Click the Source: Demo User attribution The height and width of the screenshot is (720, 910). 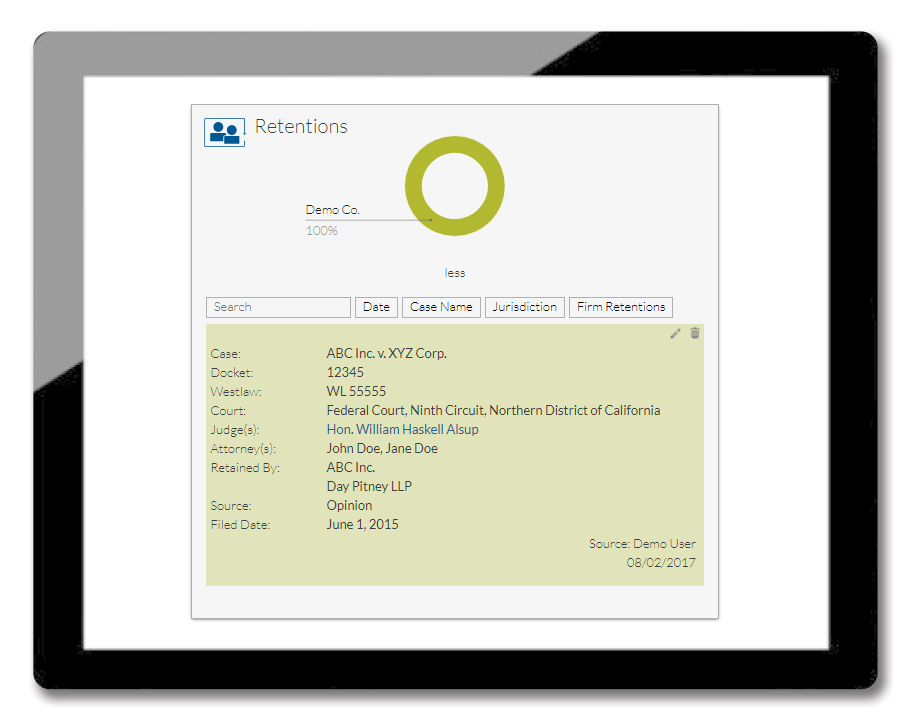642,544
